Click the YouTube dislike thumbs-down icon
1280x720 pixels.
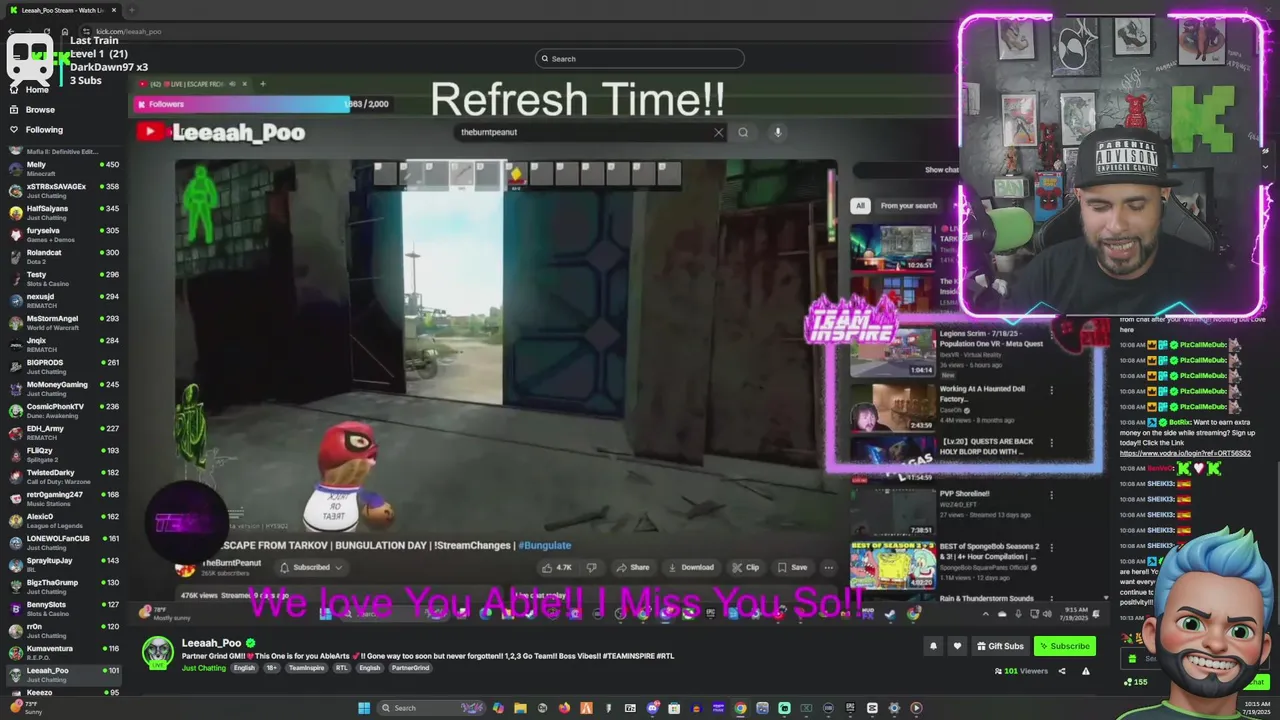[591, 567]
